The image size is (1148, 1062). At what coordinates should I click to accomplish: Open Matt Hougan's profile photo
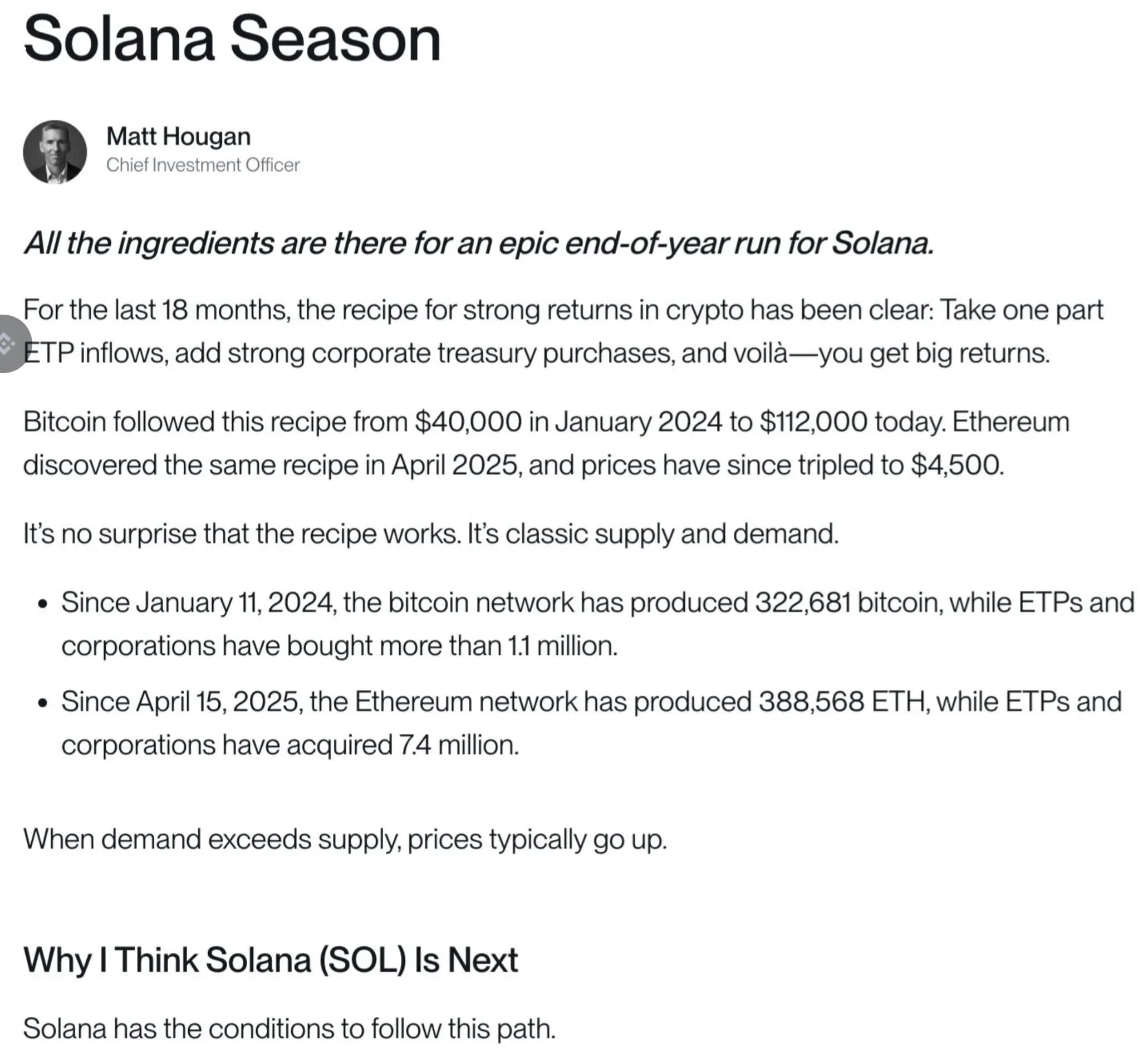(55, 151)
